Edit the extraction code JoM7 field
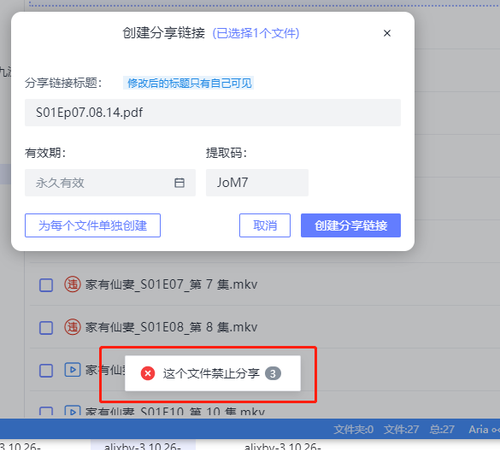500x450 pixels. [x=257, y=183]
